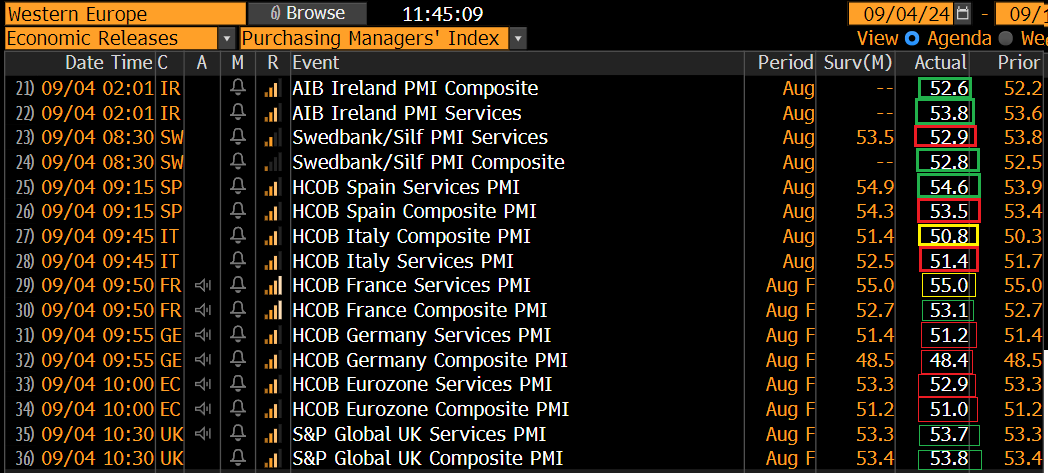Open the HCOB Eurozone Composite PMI event
This screenshot has height=473, width=1048.
[431, 410]
